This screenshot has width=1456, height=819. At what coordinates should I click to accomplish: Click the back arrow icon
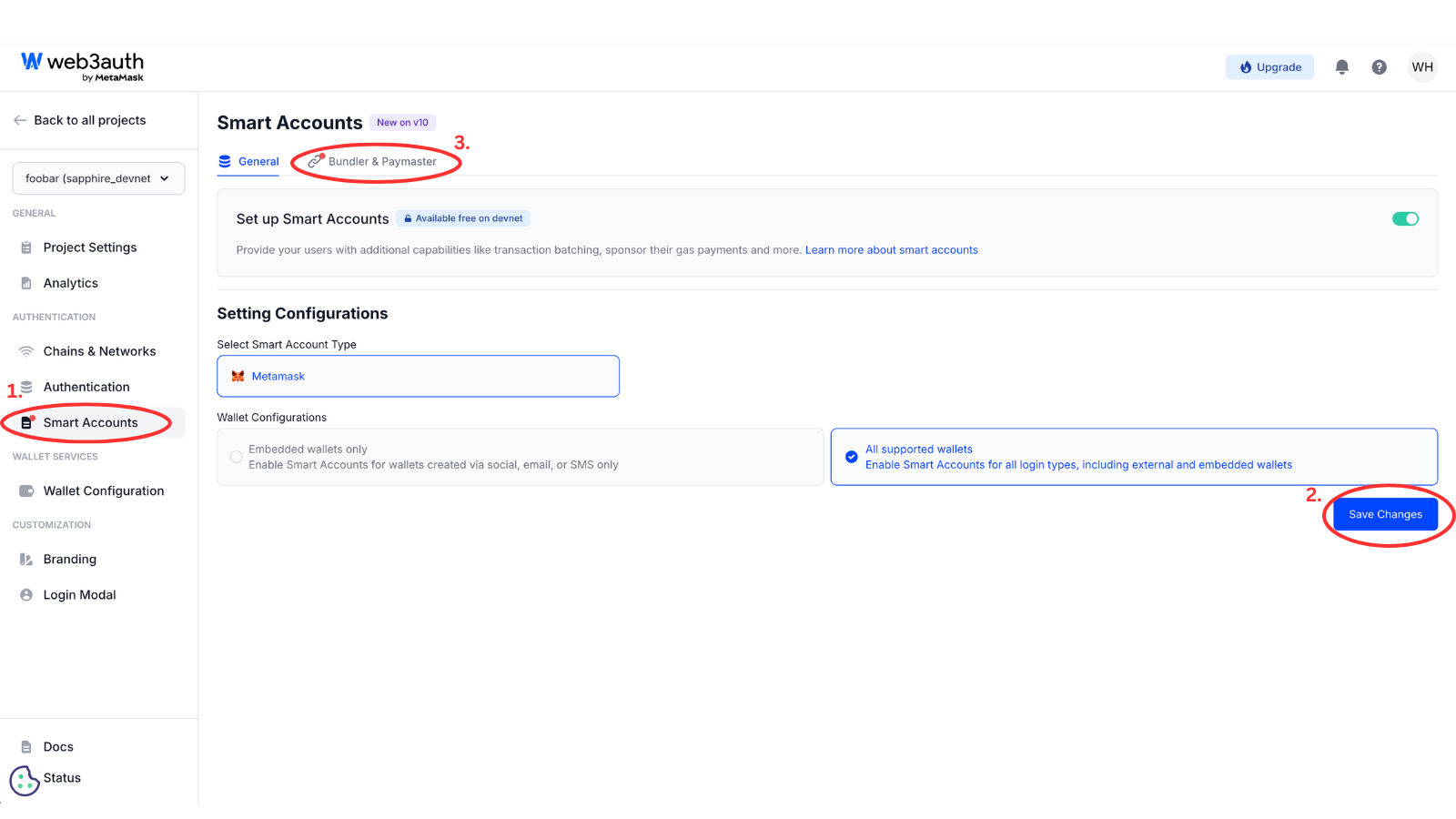[x=20, y=120]
